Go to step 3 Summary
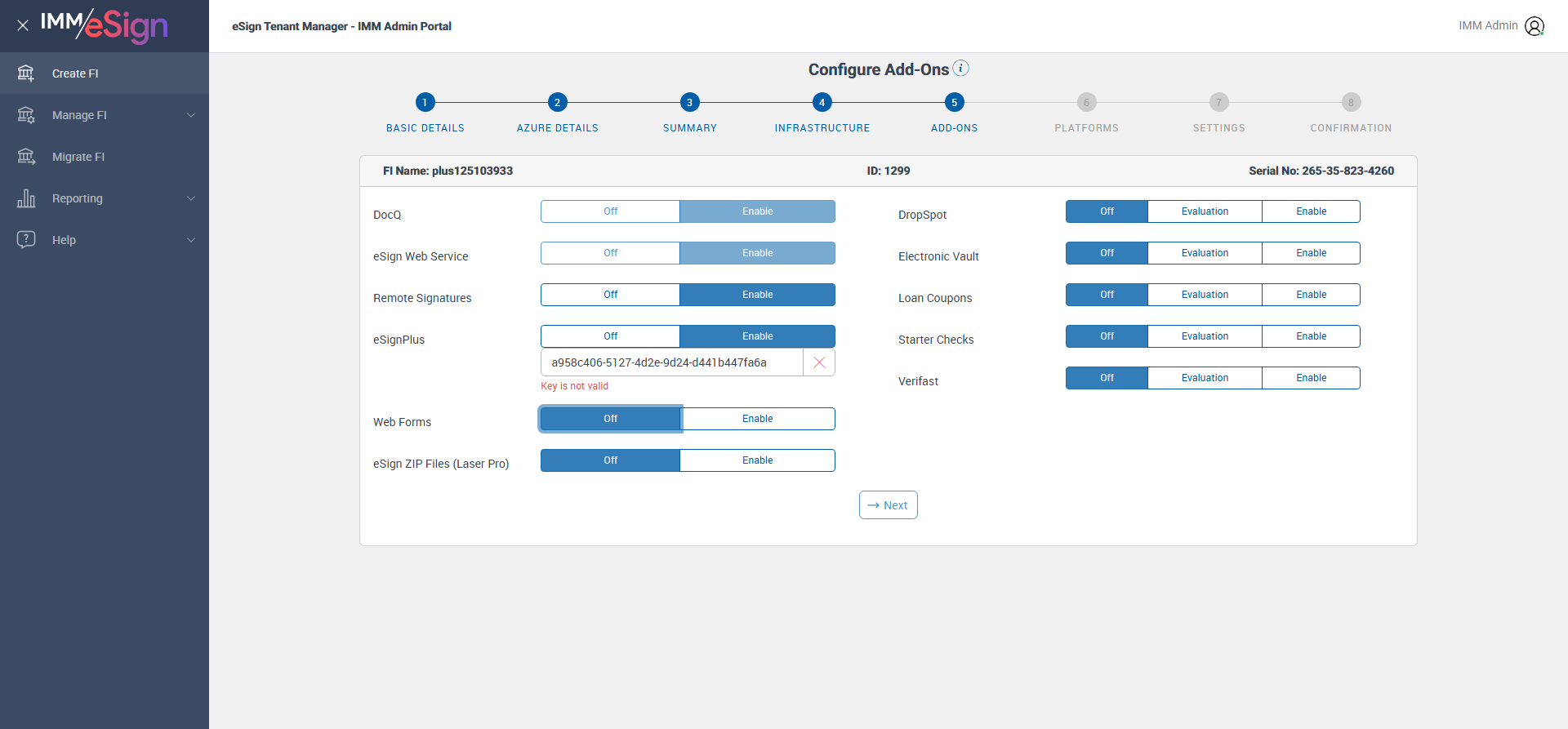The height and width of the screenshot is (729, 1568). [689, 102]
